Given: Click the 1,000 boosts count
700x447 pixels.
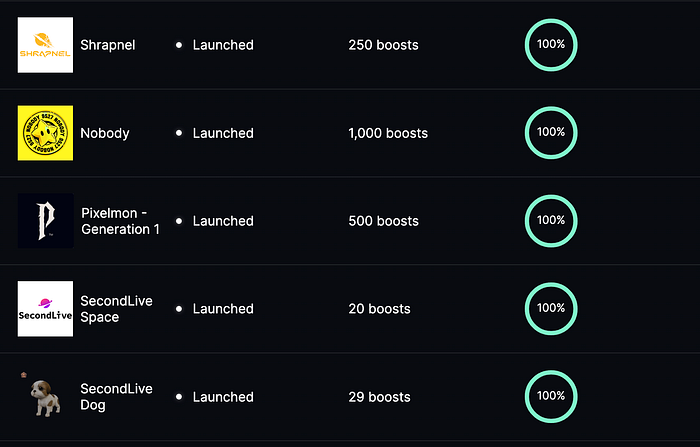Looking at the screenshot, I should point(388,133).
